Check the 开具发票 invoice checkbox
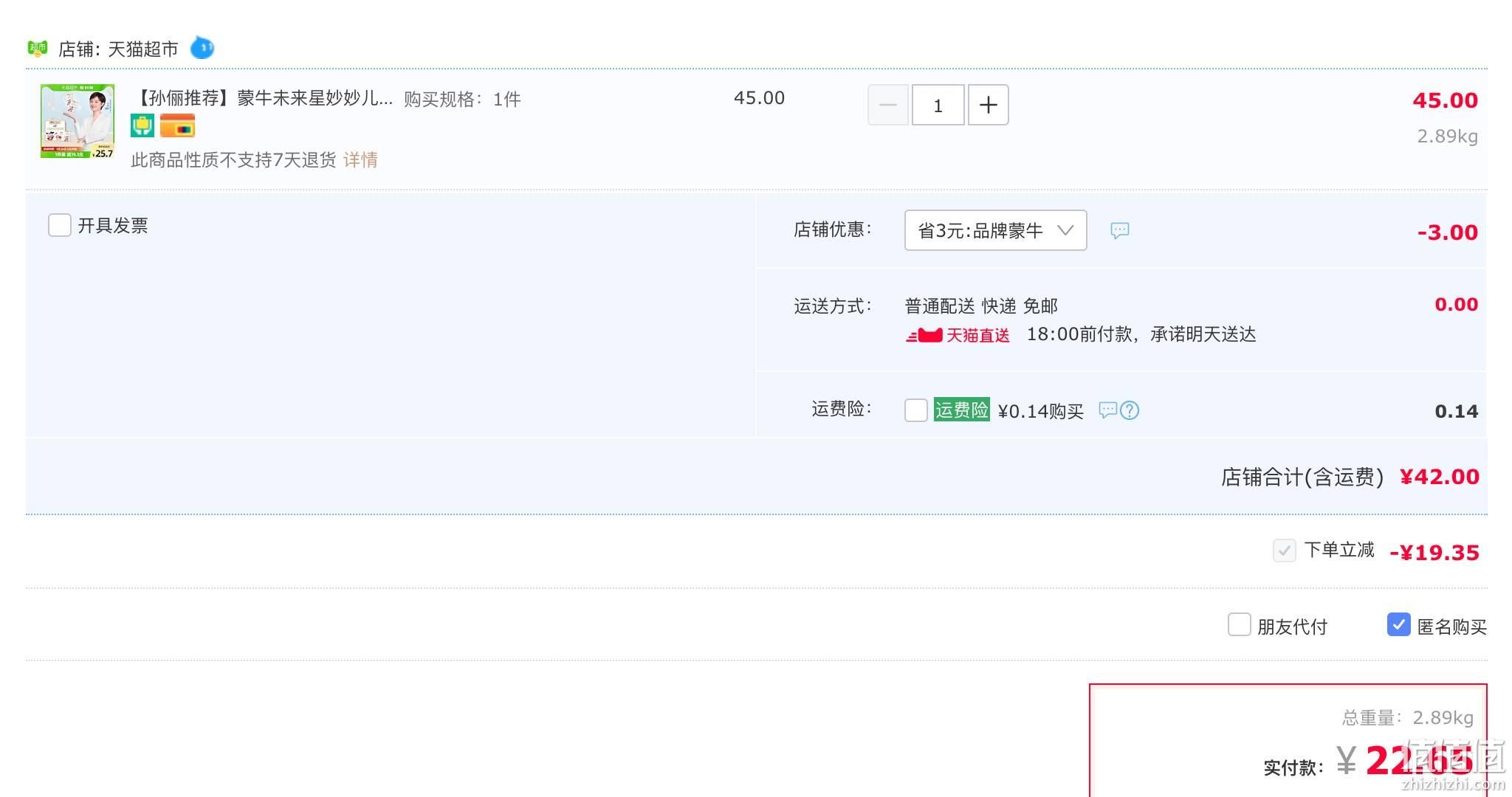Image resolution: width=1512 pixels, height=797 pixels. [x=60, y=225]
